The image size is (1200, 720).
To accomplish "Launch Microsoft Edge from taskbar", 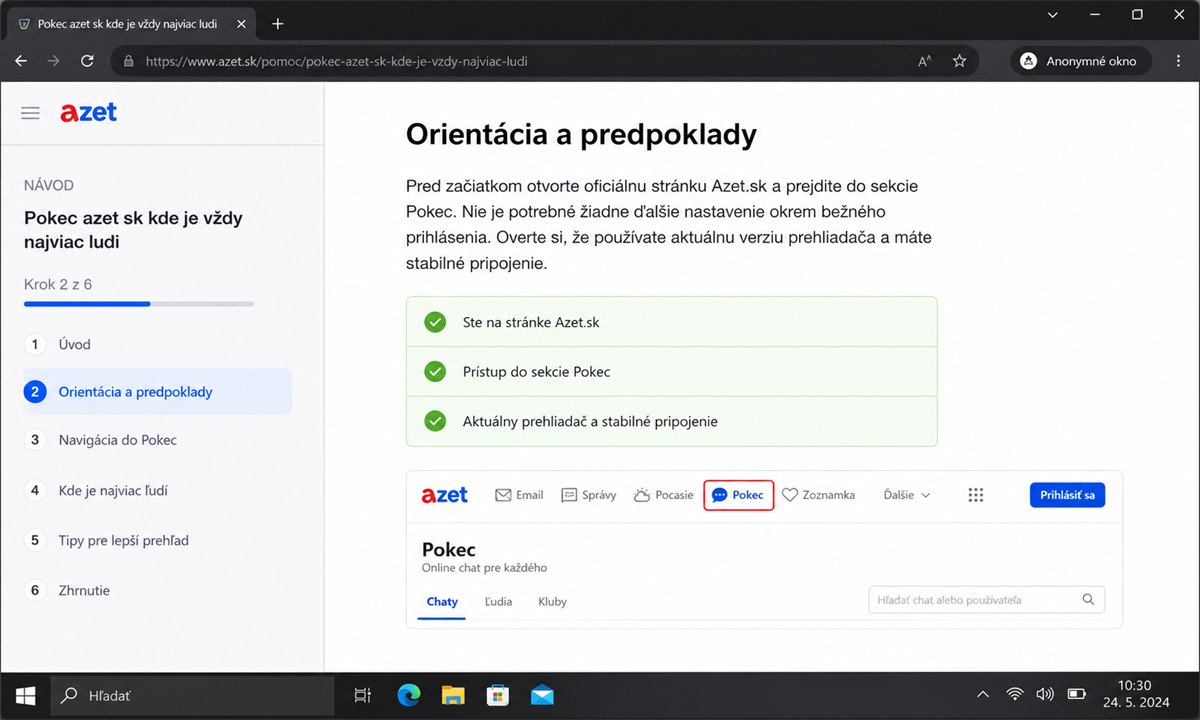I will 408,695.
